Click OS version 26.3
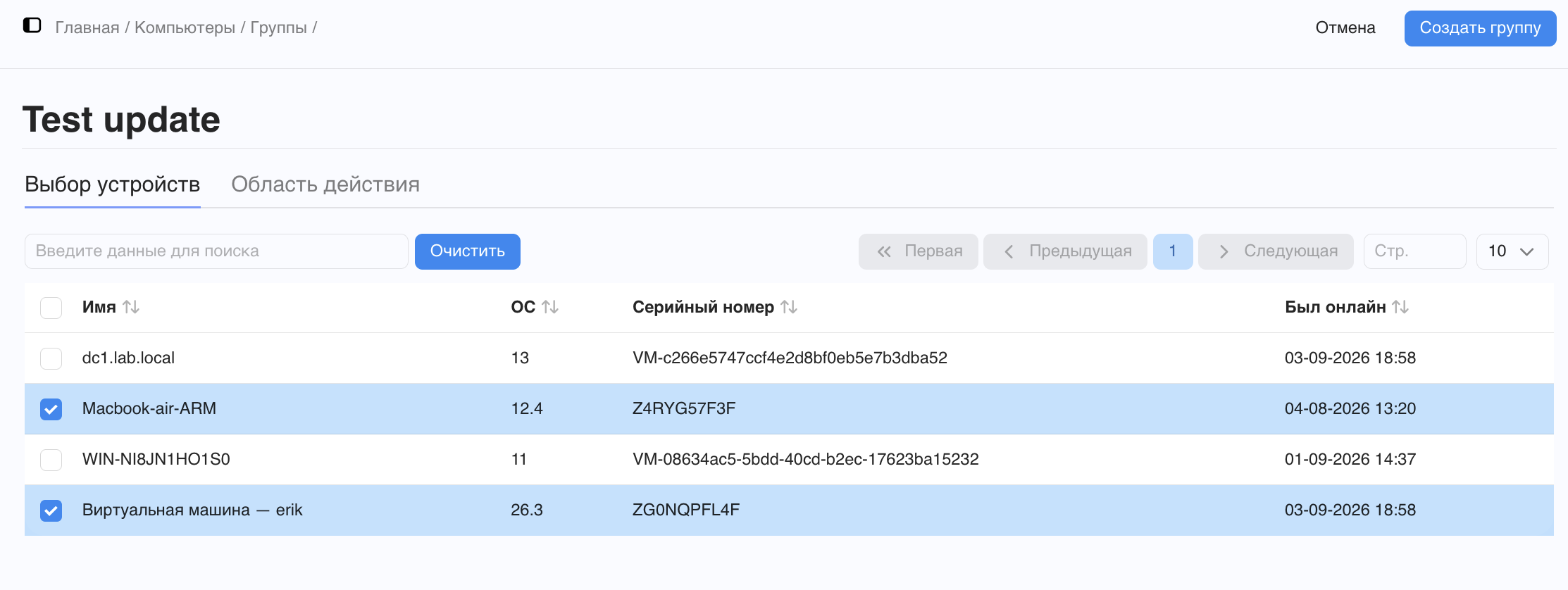Viewport: 1568px width, 590px height. [x=527, y=510]
